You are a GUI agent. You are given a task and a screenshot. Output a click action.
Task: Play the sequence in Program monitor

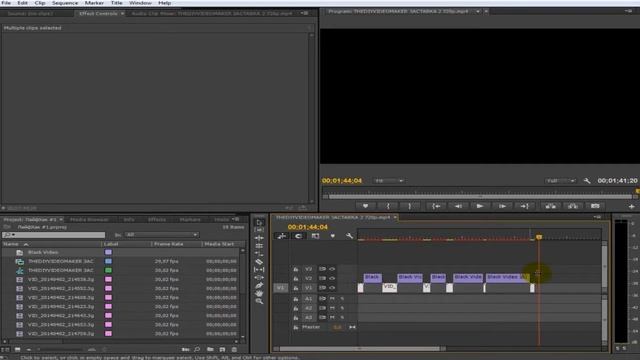pos(480,206)
